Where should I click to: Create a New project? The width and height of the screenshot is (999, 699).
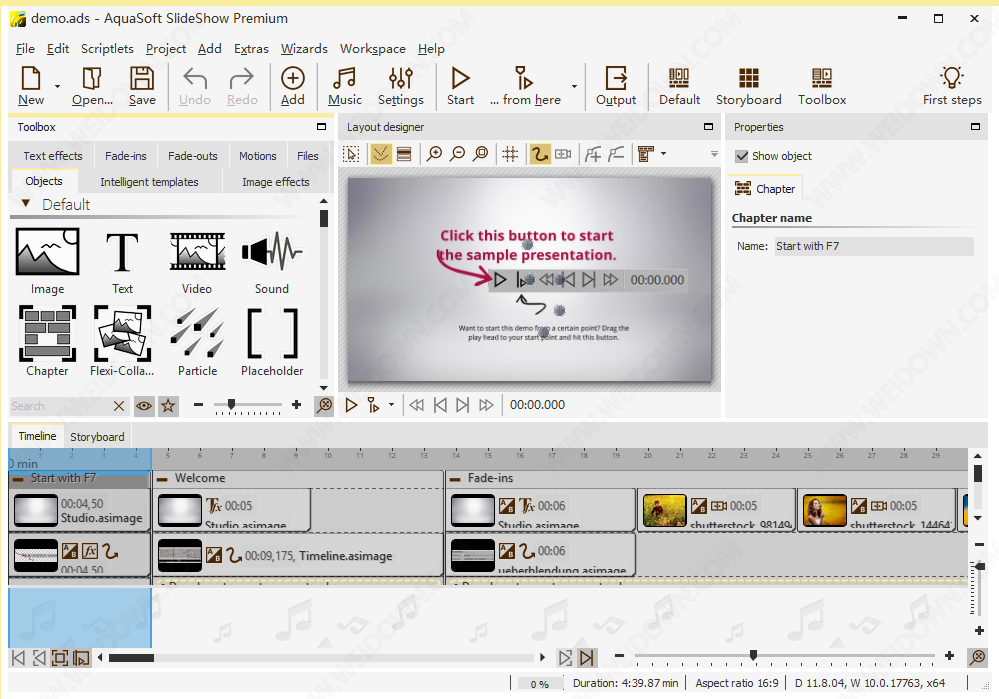coord(31,86)
